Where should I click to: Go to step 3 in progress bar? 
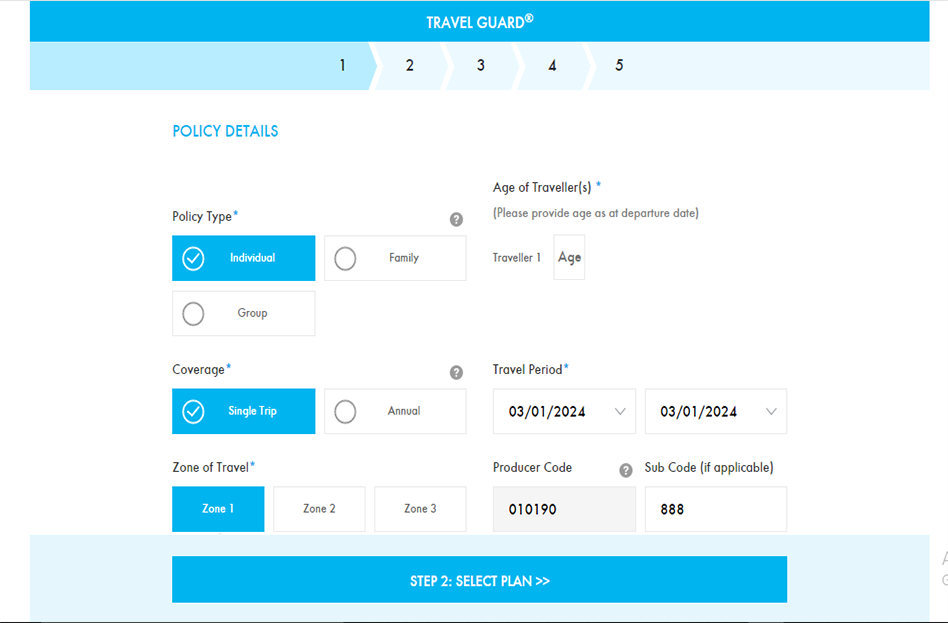[x=481, y=65]
